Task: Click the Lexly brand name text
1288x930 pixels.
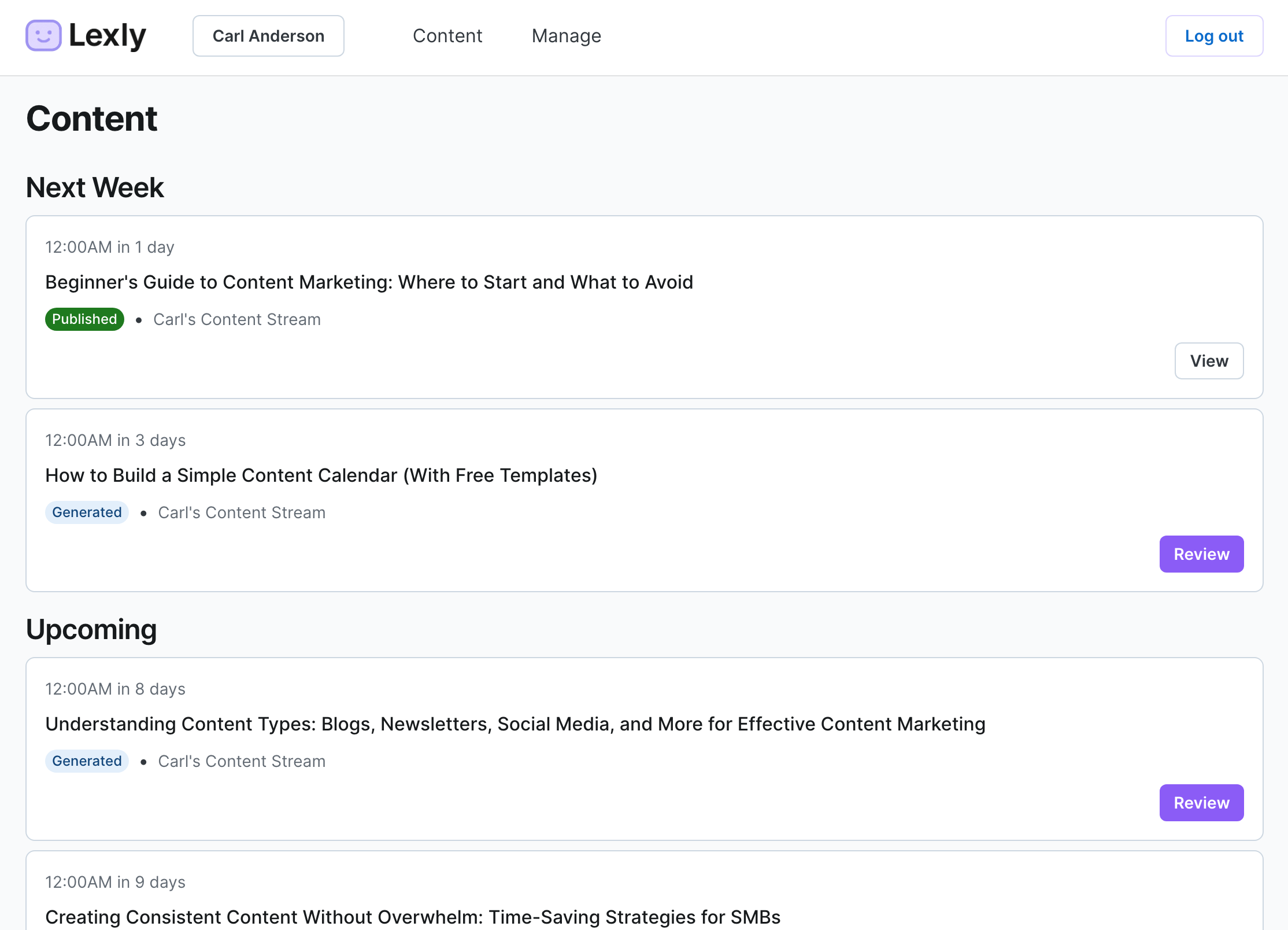Action: click(108, 36)
